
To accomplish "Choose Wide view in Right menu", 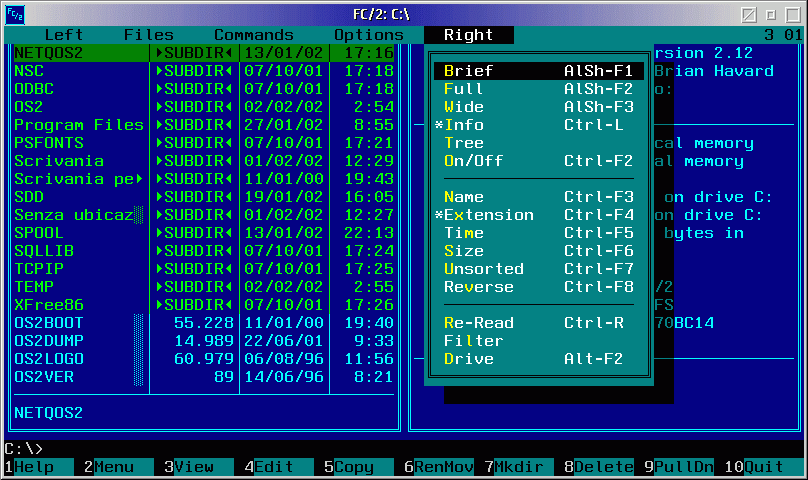I will tap(538, 107).
